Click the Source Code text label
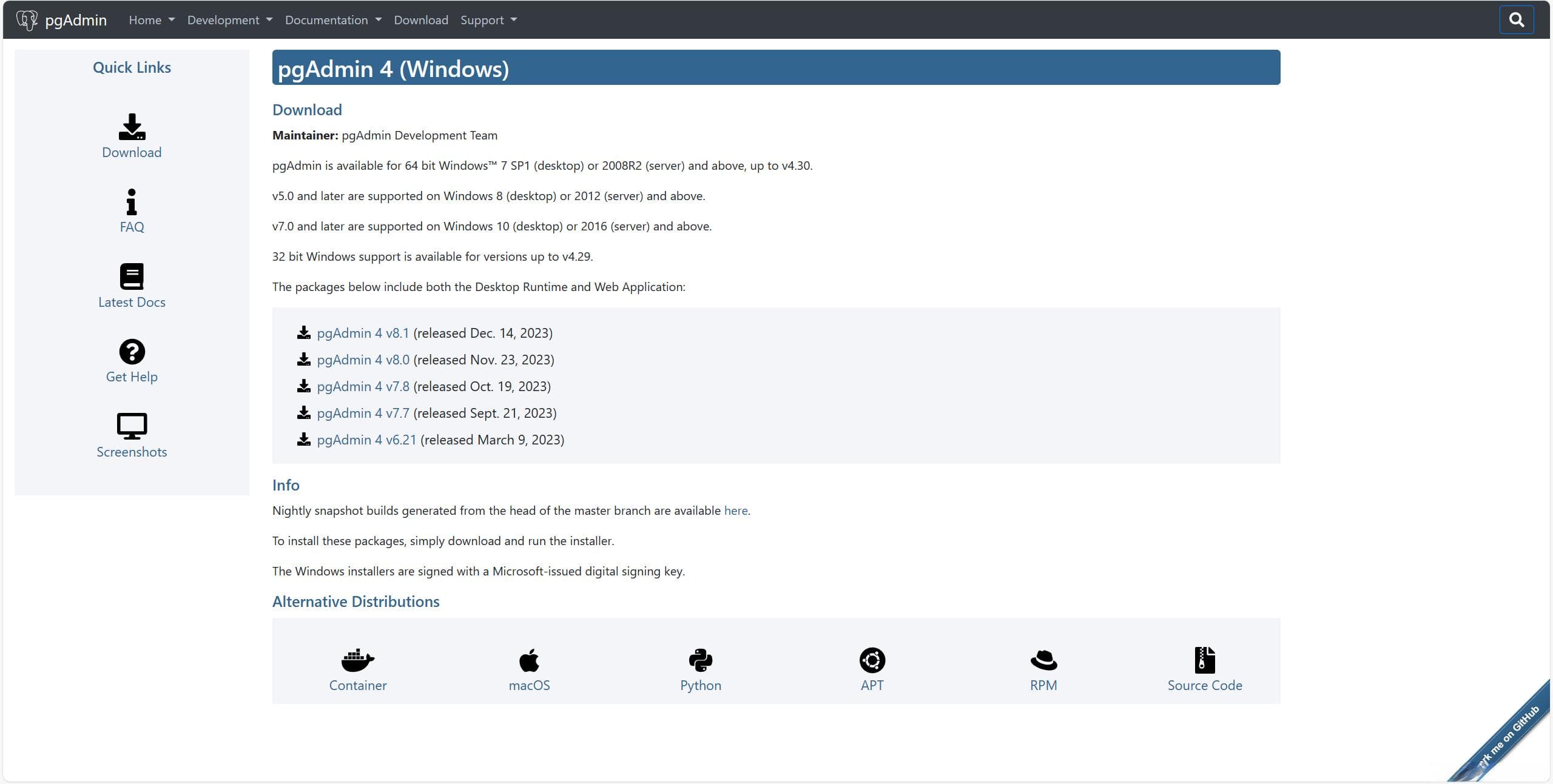The height and width of the screenshot is (784, 1553). (x=1205, y=685)
